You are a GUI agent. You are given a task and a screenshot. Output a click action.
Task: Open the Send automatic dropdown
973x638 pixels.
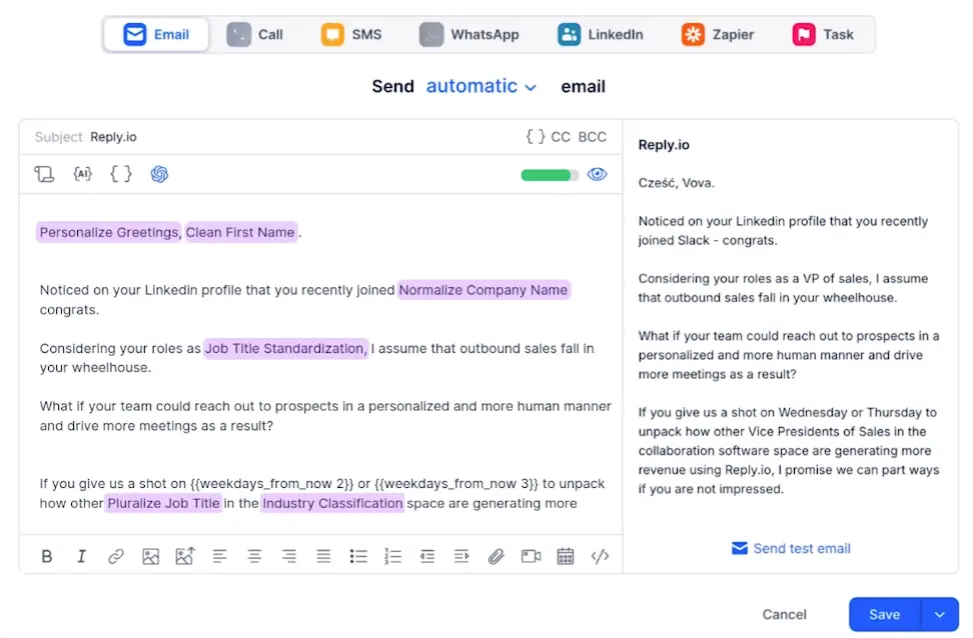coord(481,87)
